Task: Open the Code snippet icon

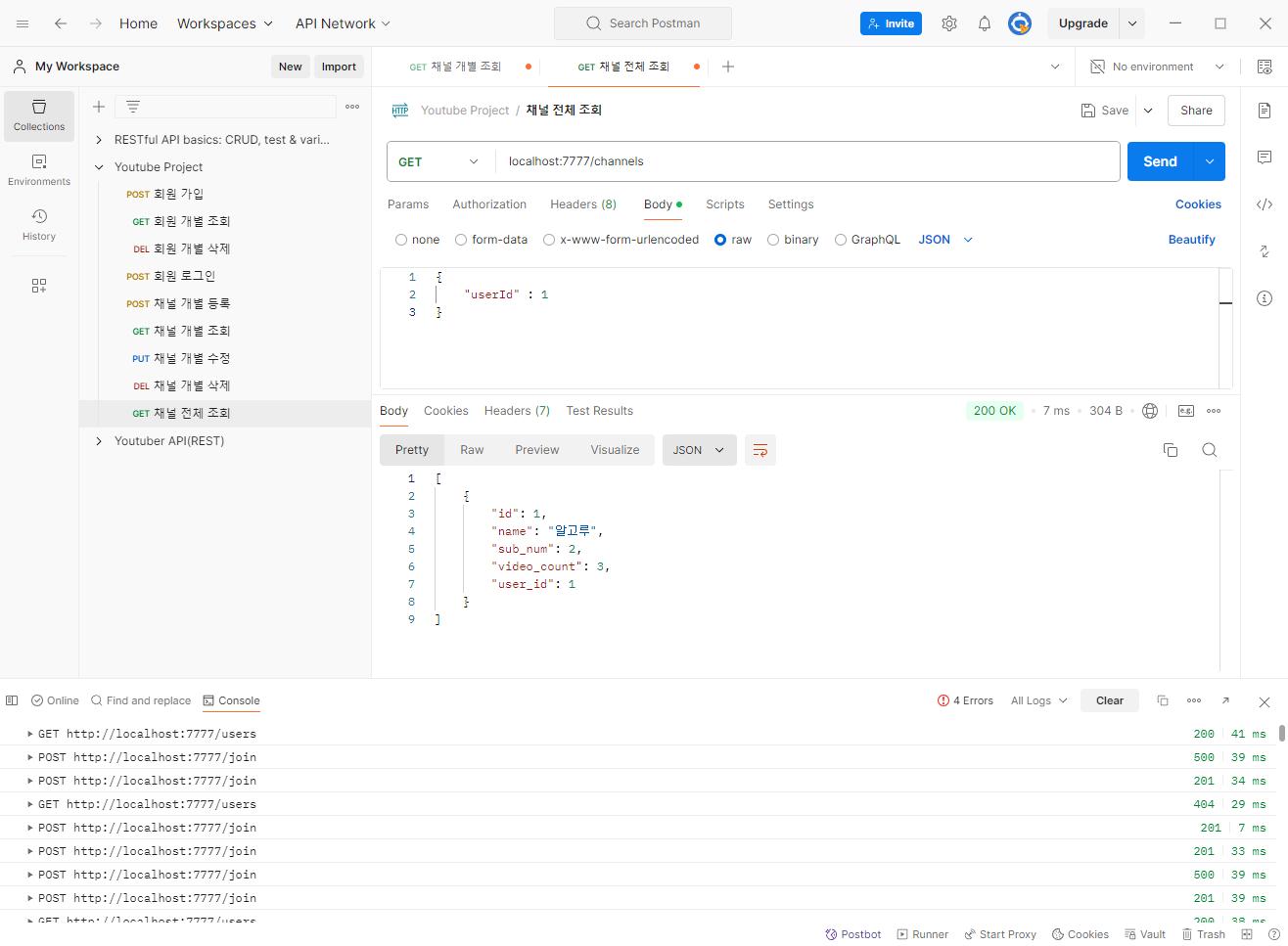Action: tap(1265, 204)
